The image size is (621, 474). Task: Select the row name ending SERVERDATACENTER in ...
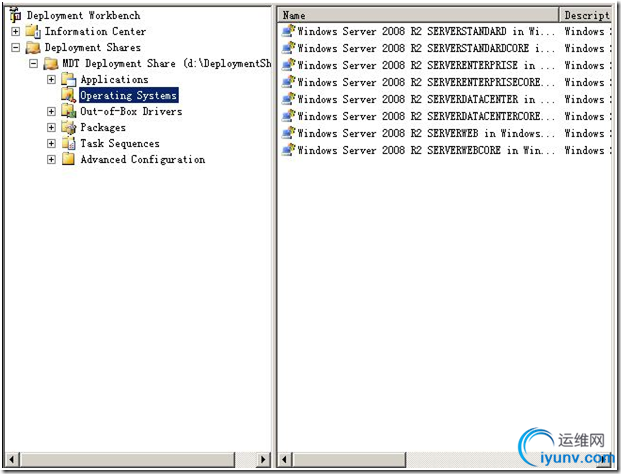click(x=426, y=99)
